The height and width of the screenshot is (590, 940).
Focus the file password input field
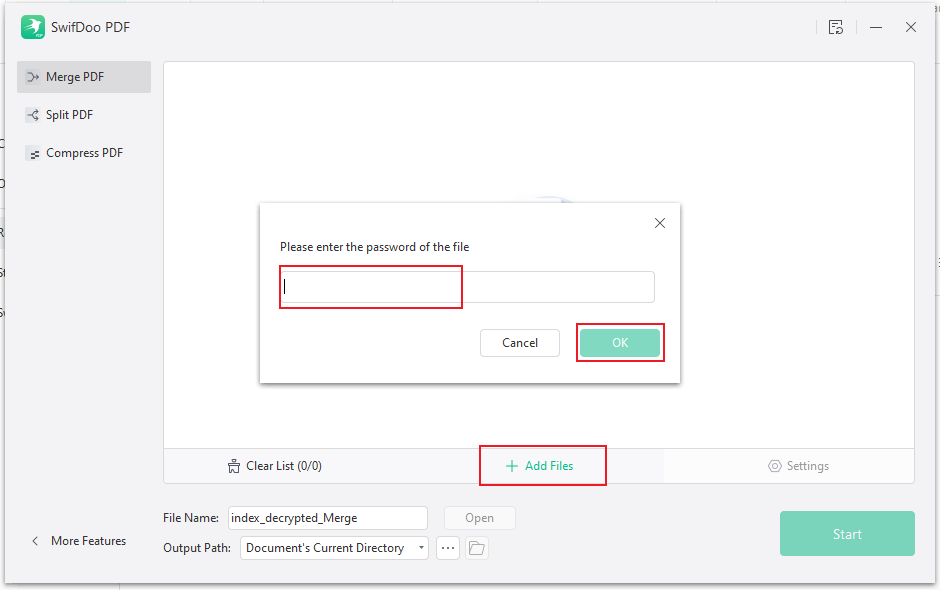467,287
